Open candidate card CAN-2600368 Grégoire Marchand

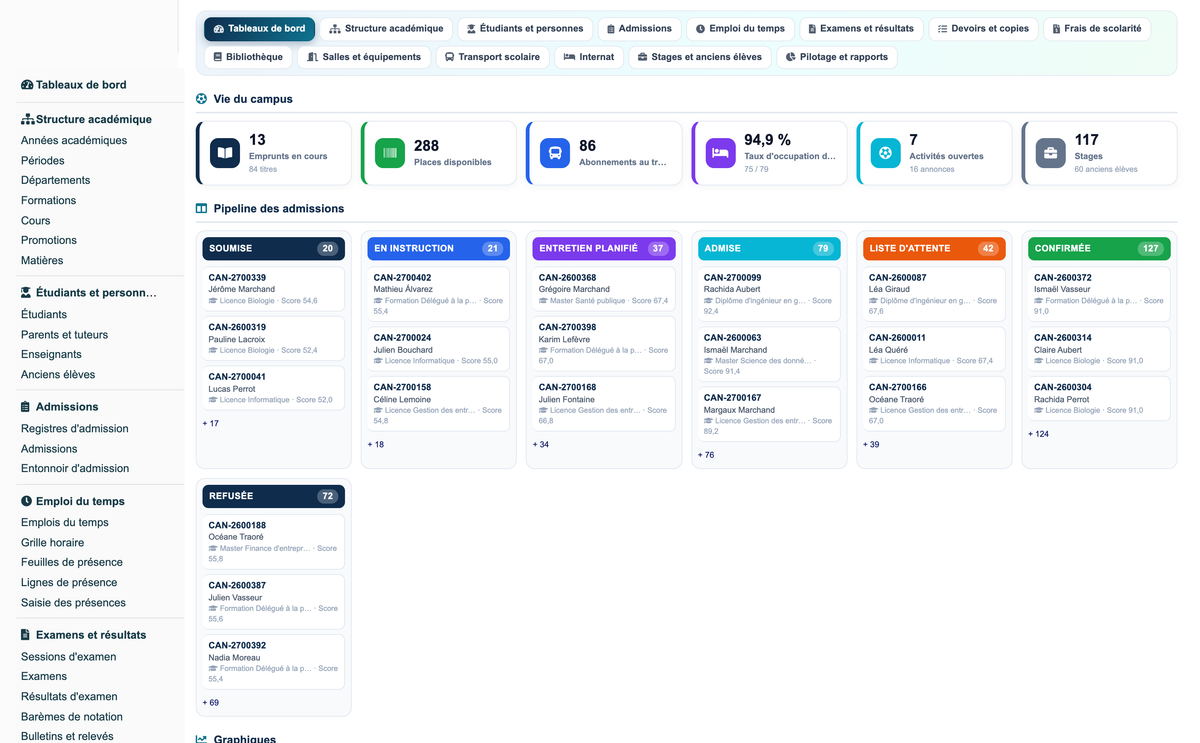click(603, 289)
